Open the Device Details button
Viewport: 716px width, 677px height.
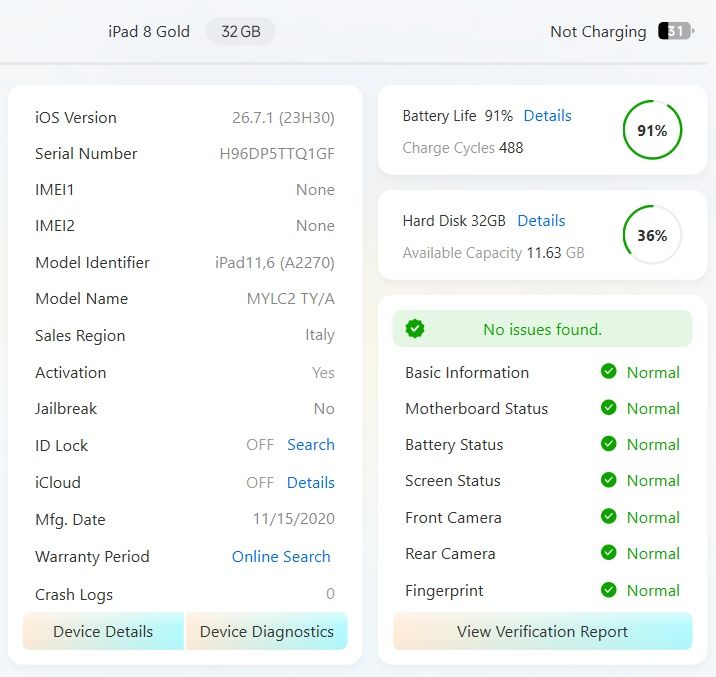[103, 631]
